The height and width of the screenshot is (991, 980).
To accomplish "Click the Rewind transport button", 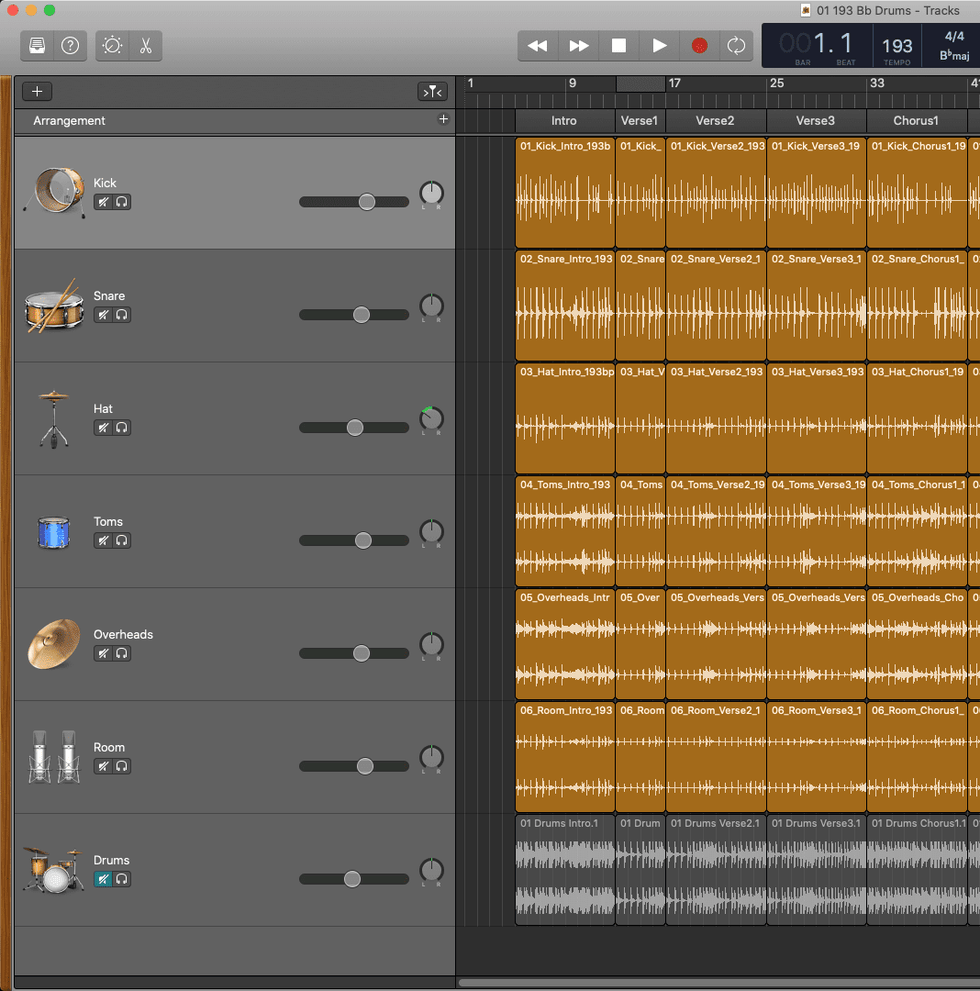I will 538,46.
